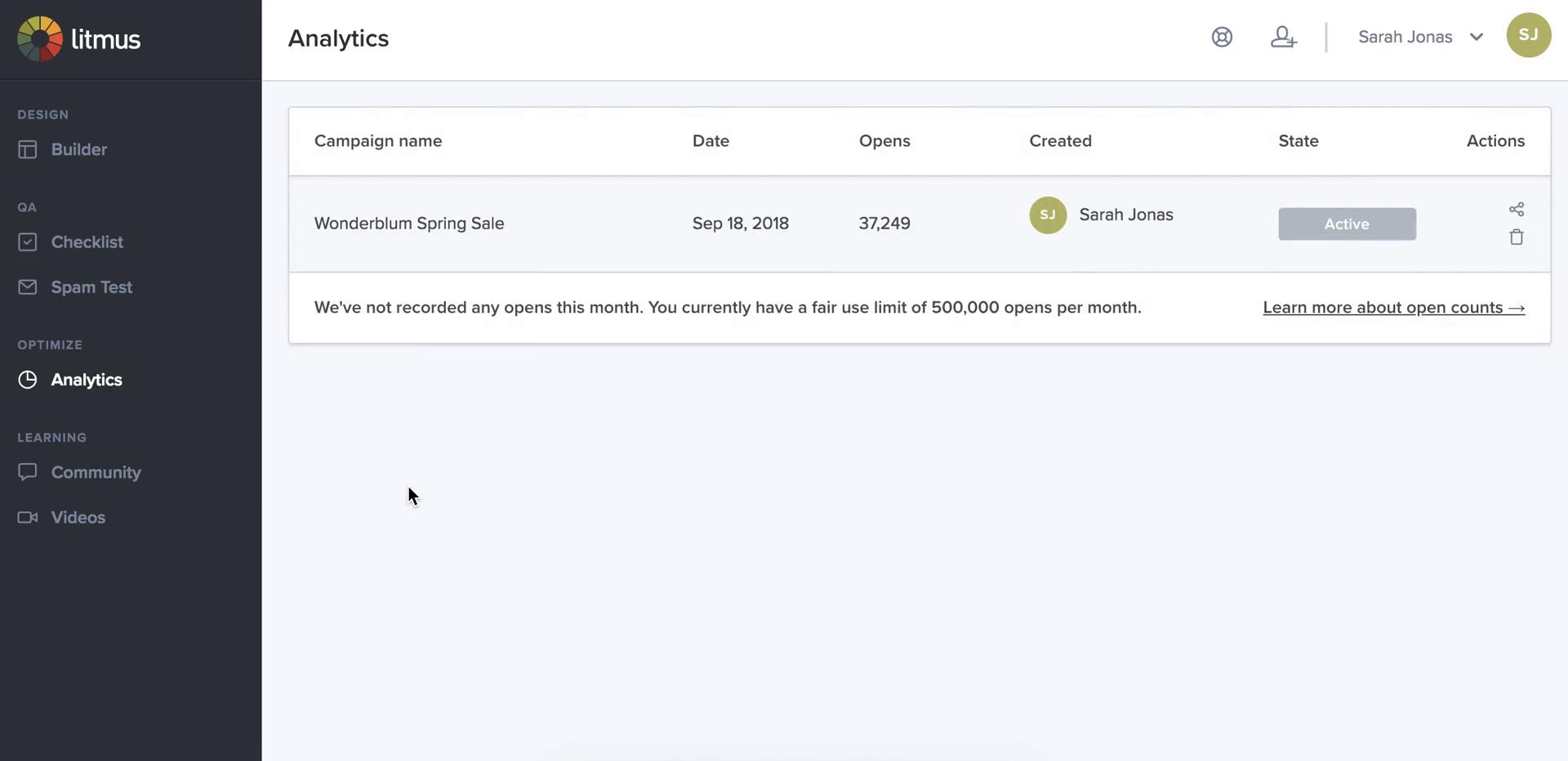1568x761 pixels.
Task: Open Learn more about open counts link
Action: (1393, 308)
